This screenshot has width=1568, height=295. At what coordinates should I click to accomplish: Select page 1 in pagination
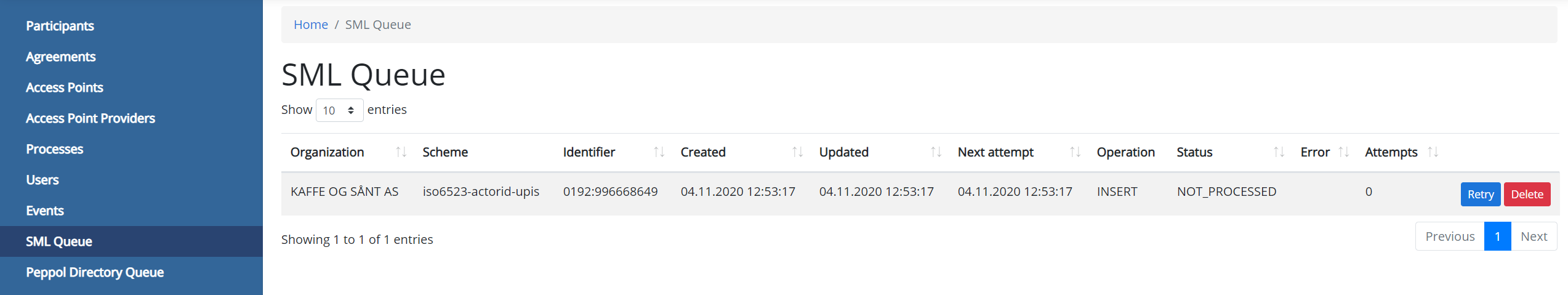pos(1497,236)
